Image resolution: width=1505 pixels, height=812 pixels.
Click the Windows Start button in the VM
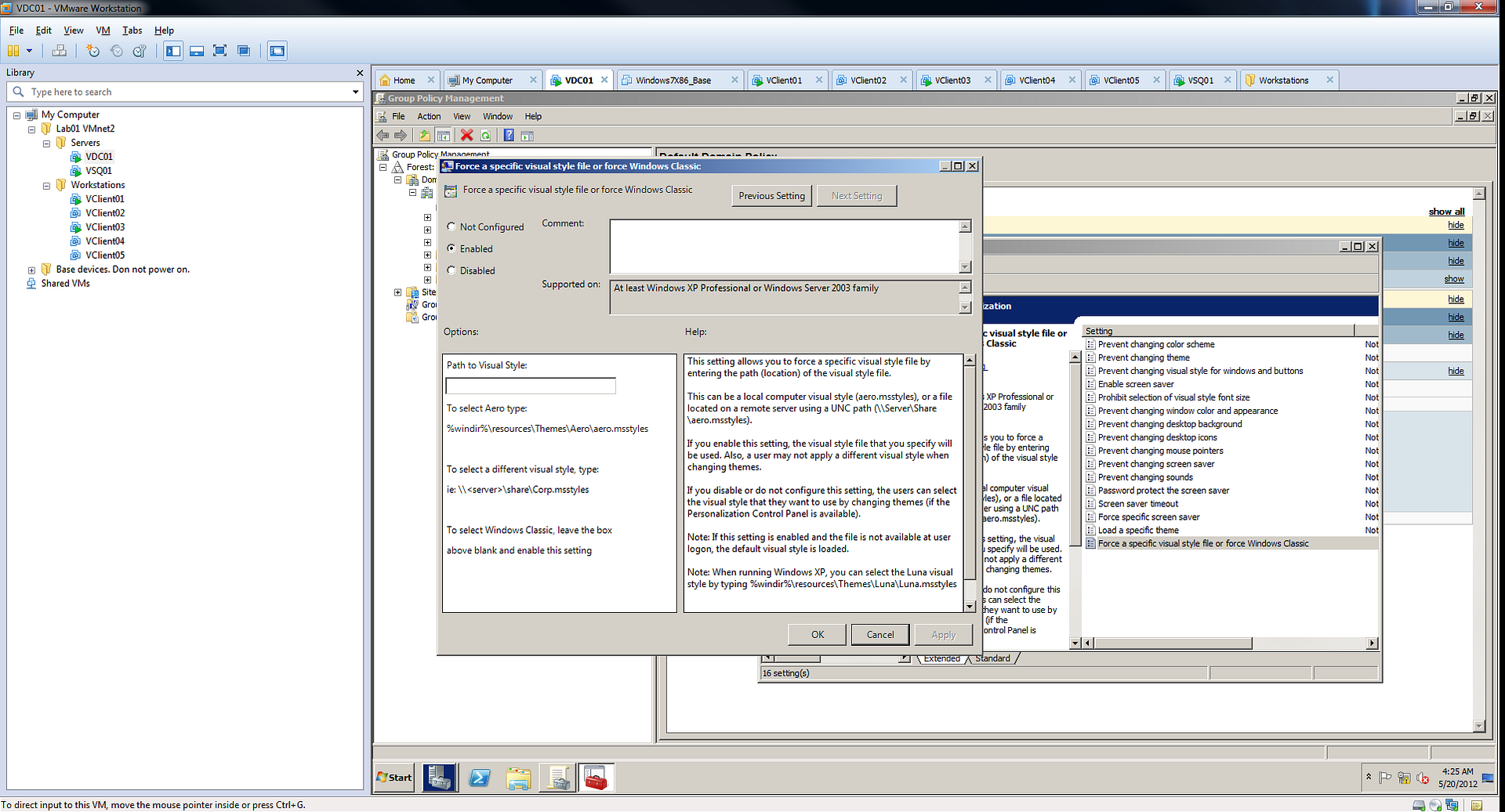(394, 778)
